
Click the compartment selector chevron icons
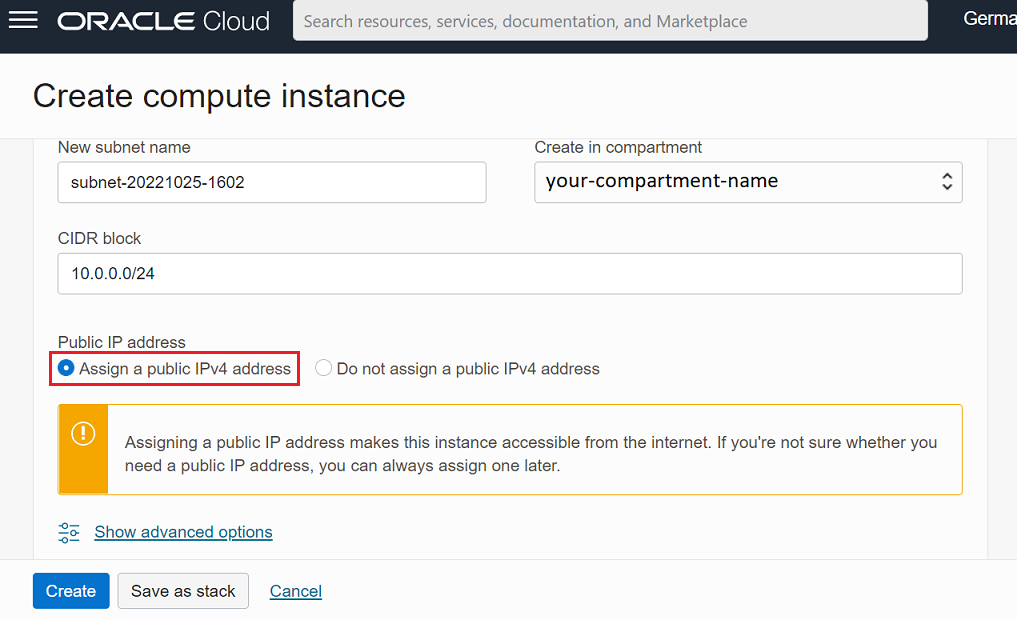point(945,182)
